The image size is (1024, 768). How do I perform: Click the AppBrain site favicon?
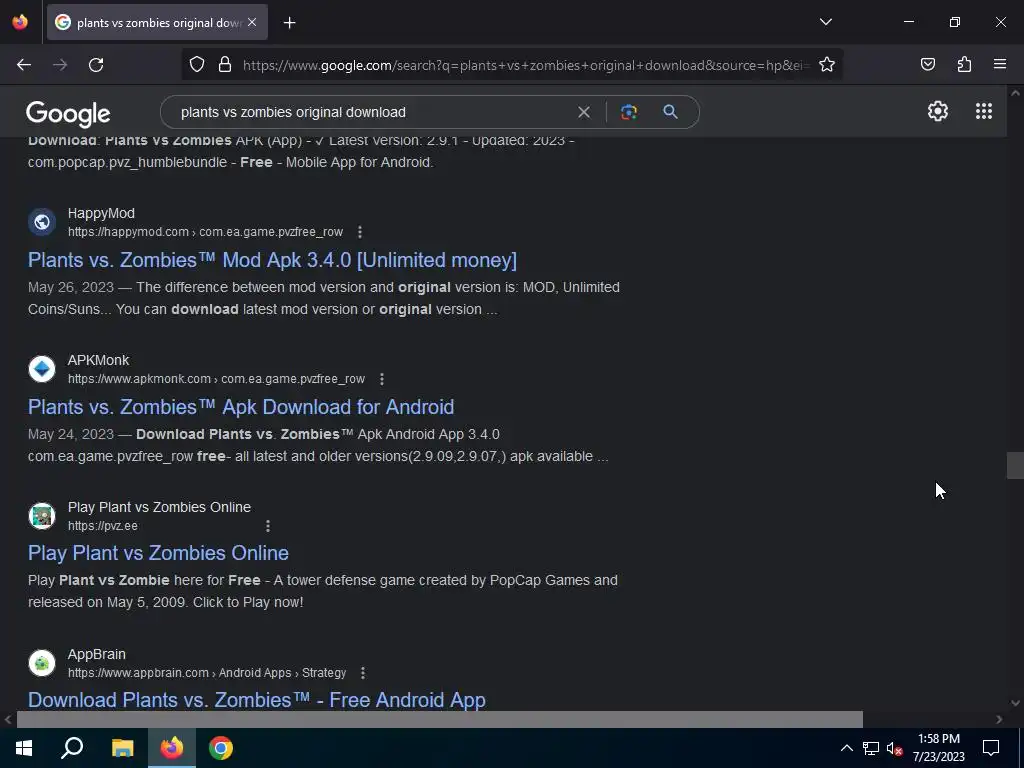[42, 663]
